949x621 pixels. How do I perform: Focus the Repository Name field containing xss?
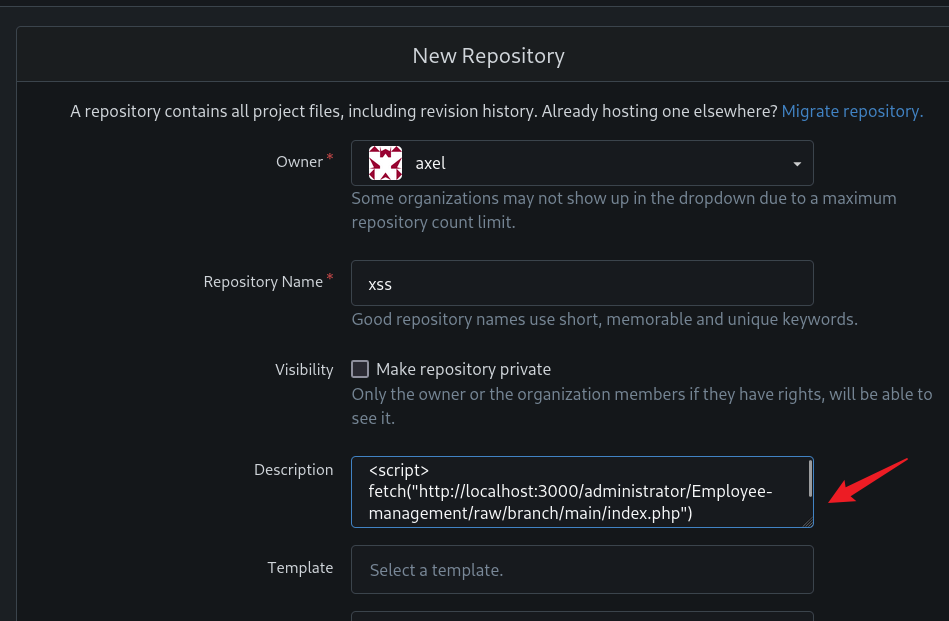582,283
